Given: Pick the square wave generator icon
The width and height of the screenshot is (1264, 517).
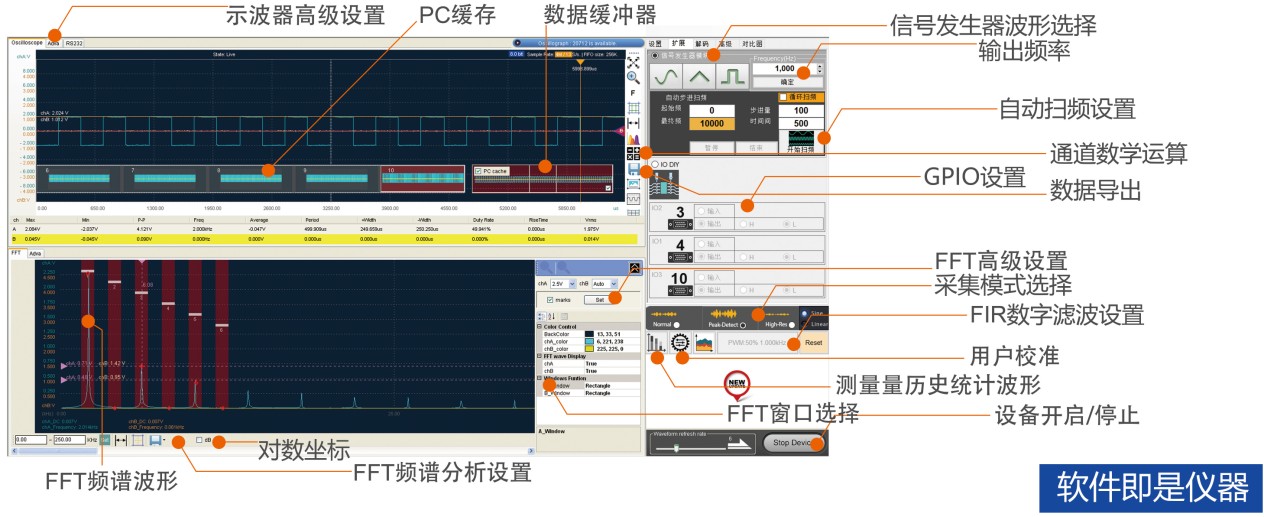Looking at the screenshot, I should [x=733, y=76].
